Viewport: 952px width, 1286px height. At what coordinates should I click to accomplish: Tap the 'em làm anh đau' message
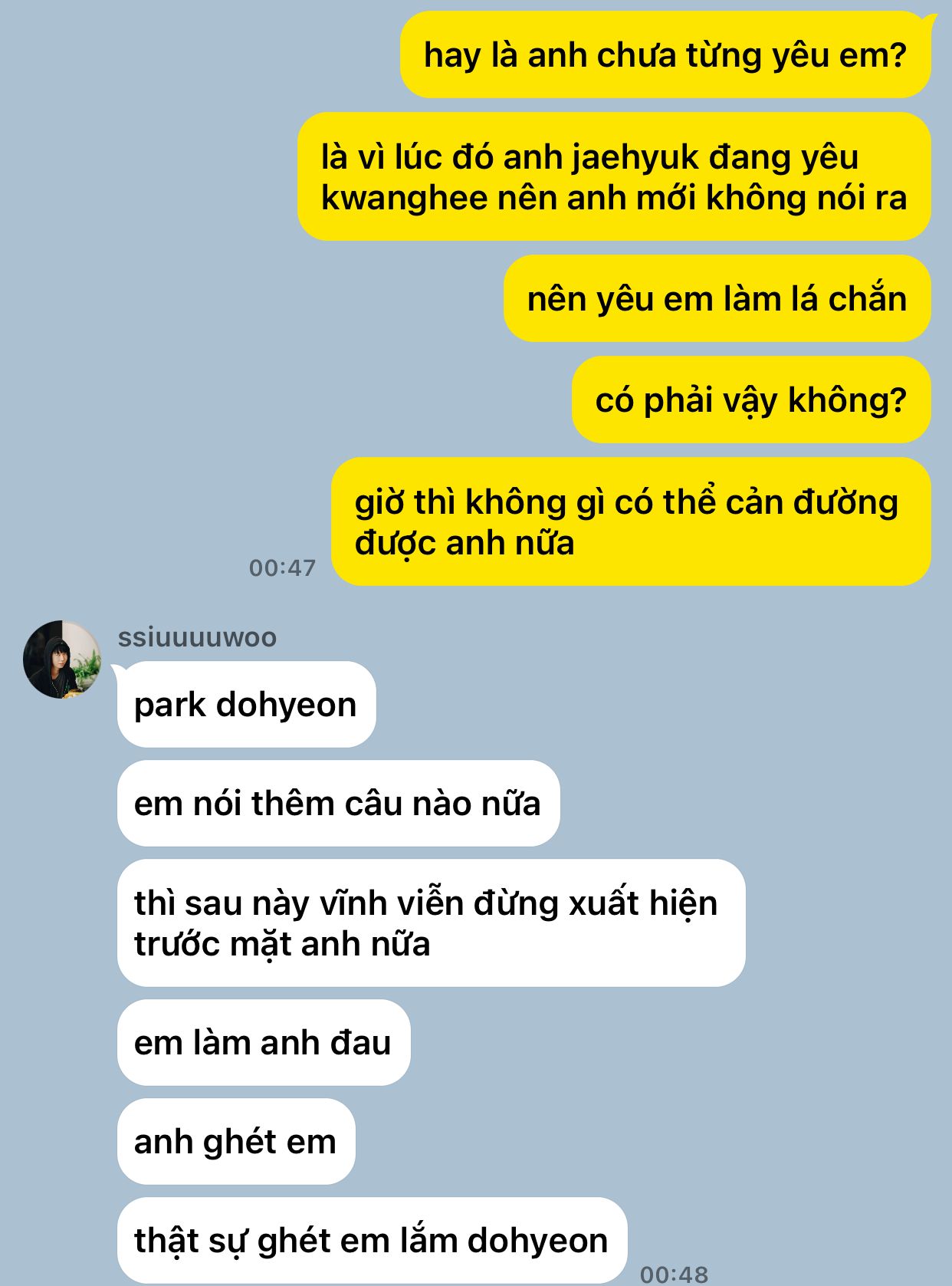click(264, 1042)
